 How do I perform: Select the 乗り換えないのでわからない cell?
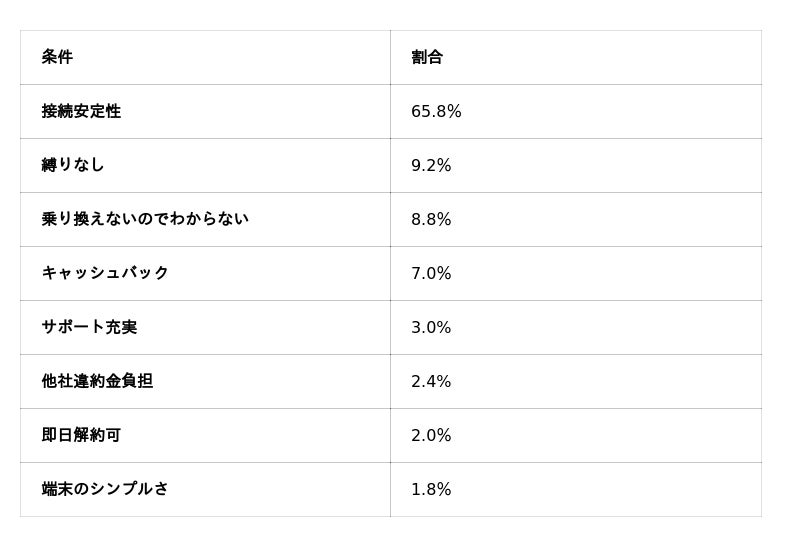coord(145,219)
